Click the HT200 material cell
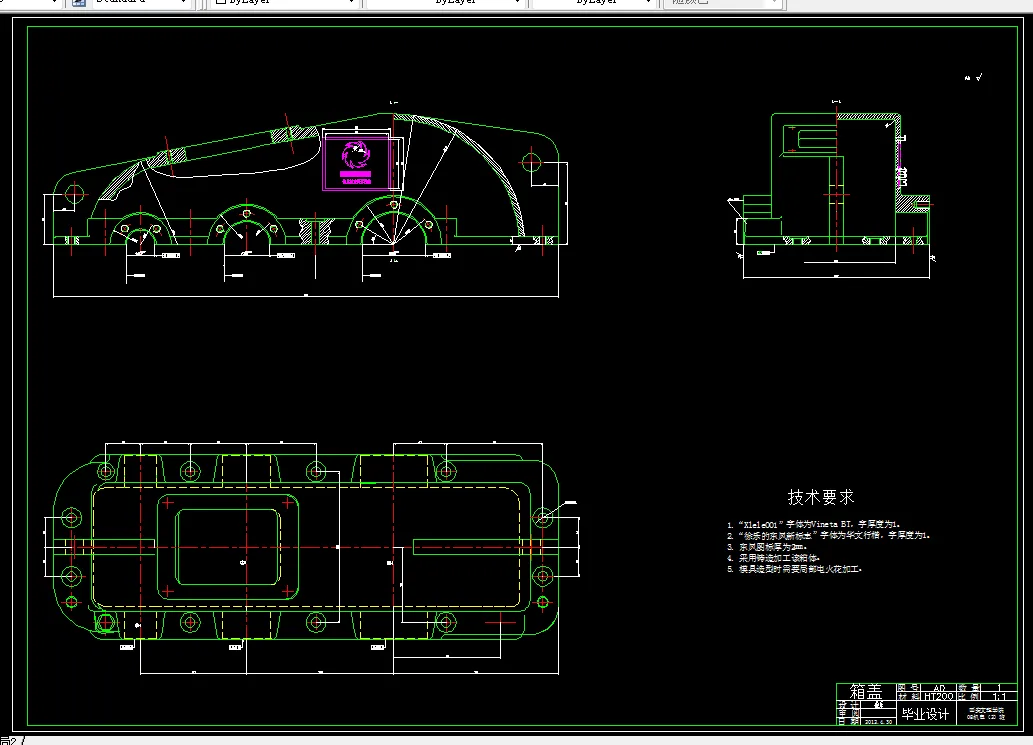The height and width of the screenshot is (745, 1033). pos(939,696)
